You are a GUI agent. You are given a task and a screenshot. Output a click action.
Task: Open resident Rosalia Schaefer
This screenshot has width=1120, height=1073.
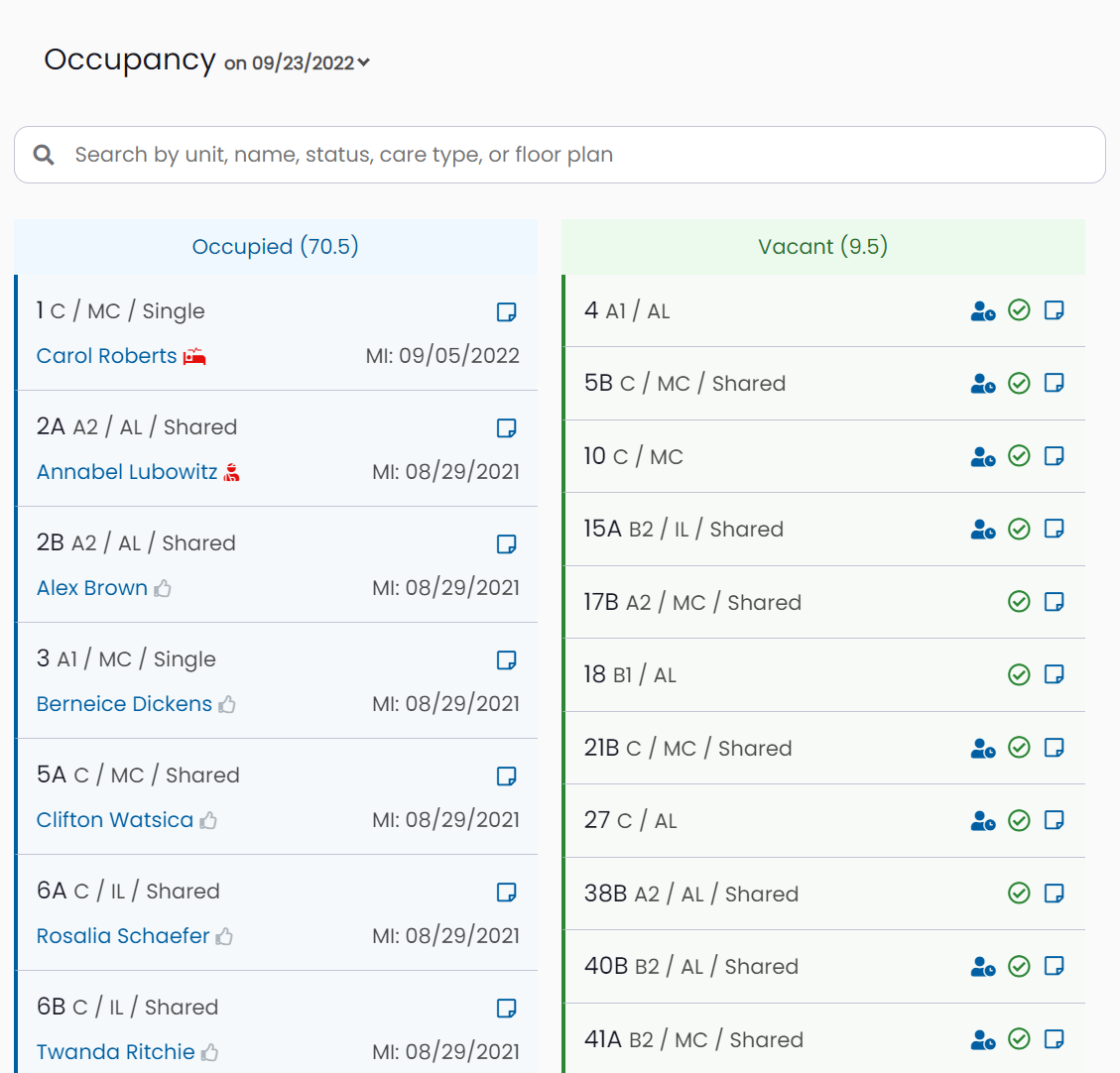123,936
